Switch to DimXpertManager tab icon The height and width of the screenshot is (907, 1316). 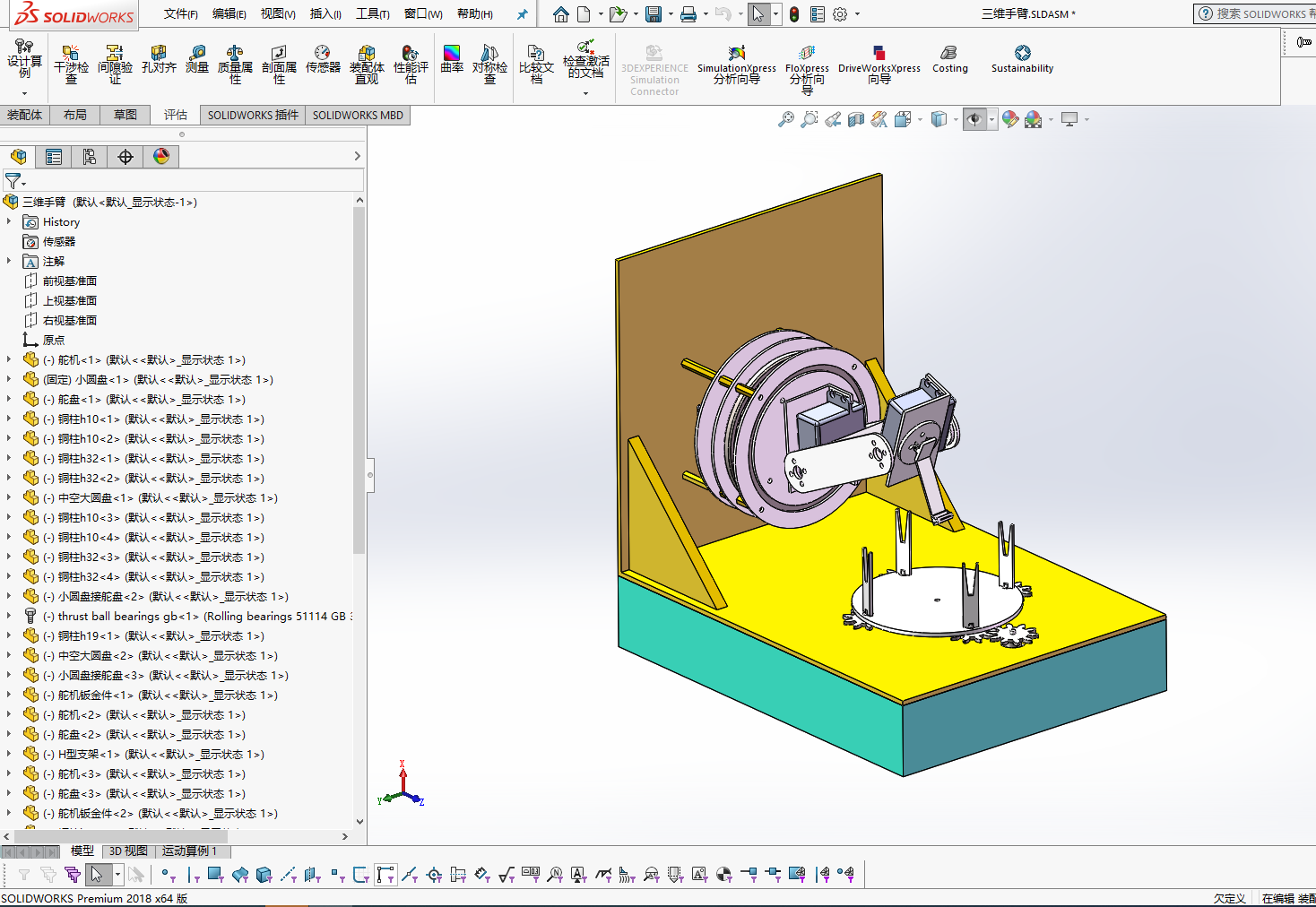click(x=126, y=157)
